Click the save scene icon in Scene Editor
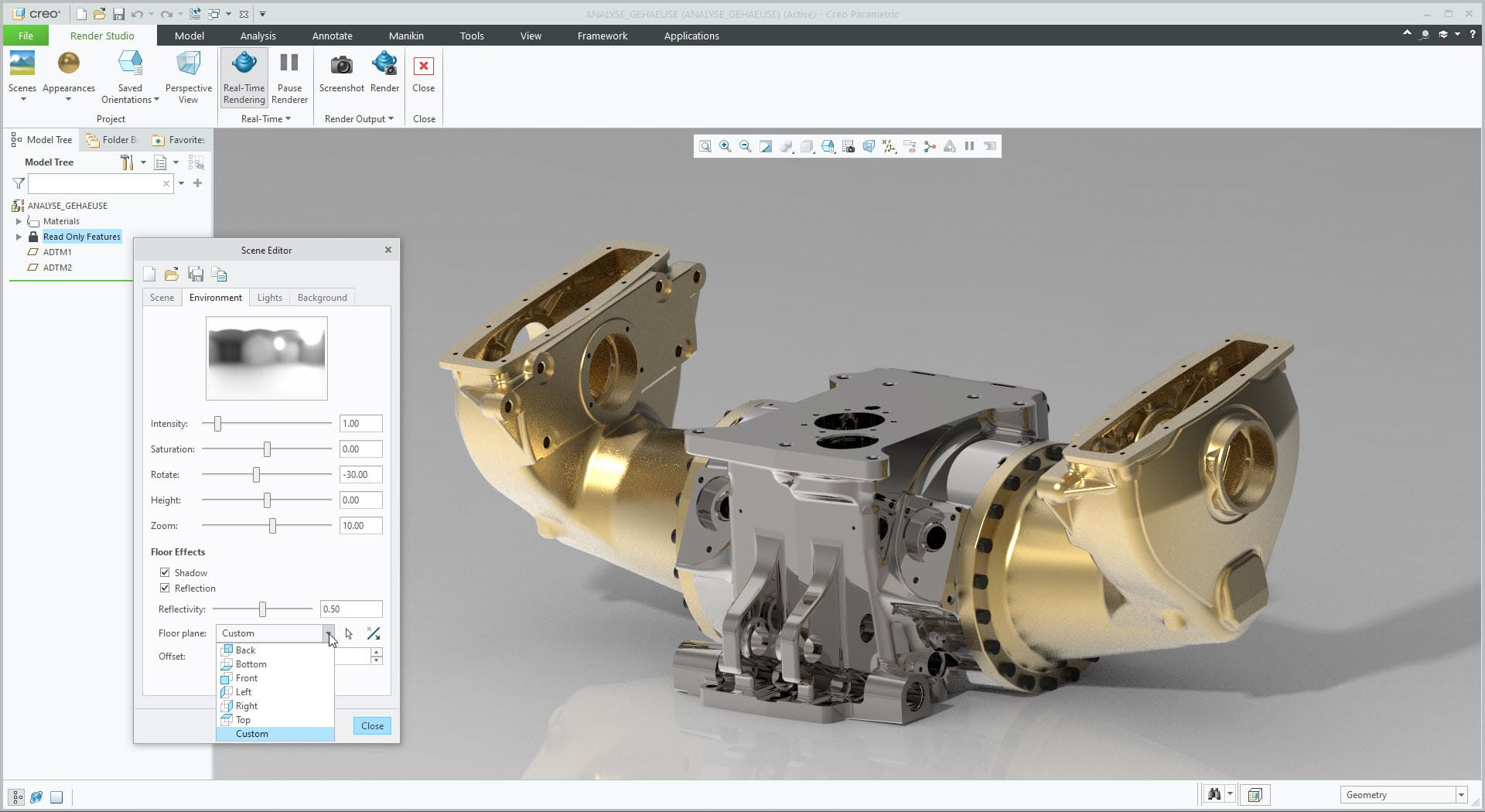 click(x=196, y=275)
